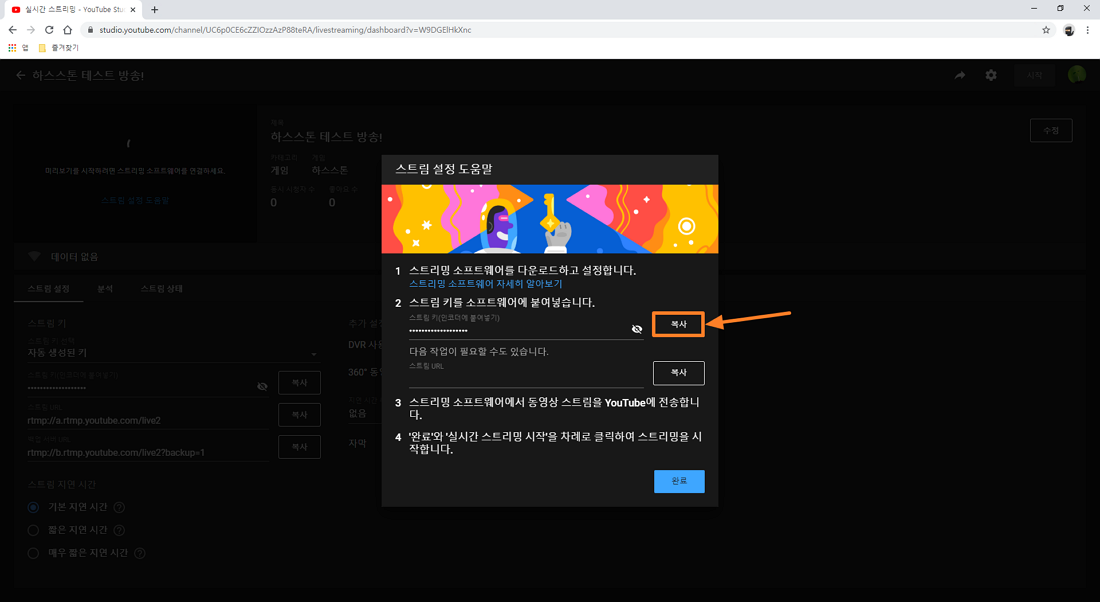1100x602 pixels.
Task: Open the Chrome profile avatar
Action: click(x=1069, y=30)
